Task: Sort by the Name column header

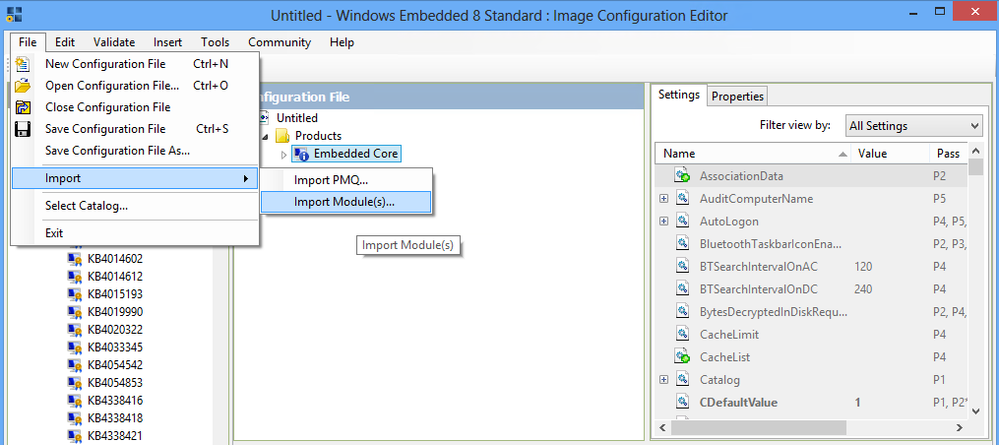Action: click(x=753, y=154)
